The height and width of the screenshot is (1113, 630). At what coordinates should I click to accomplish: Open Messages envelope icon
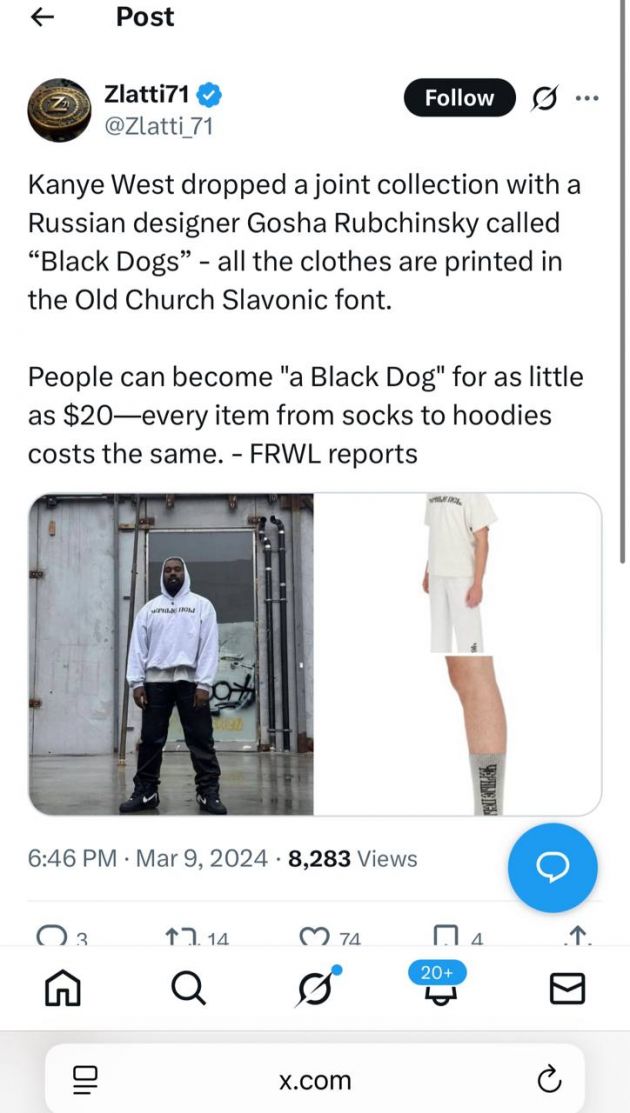568,988
